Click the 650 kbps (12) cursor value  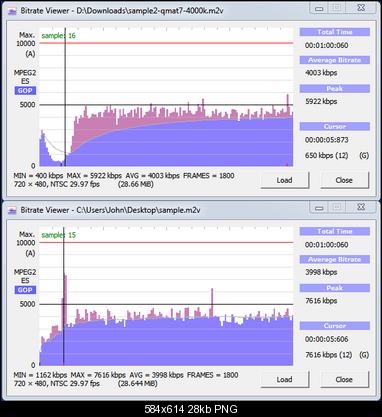point(326,156)
